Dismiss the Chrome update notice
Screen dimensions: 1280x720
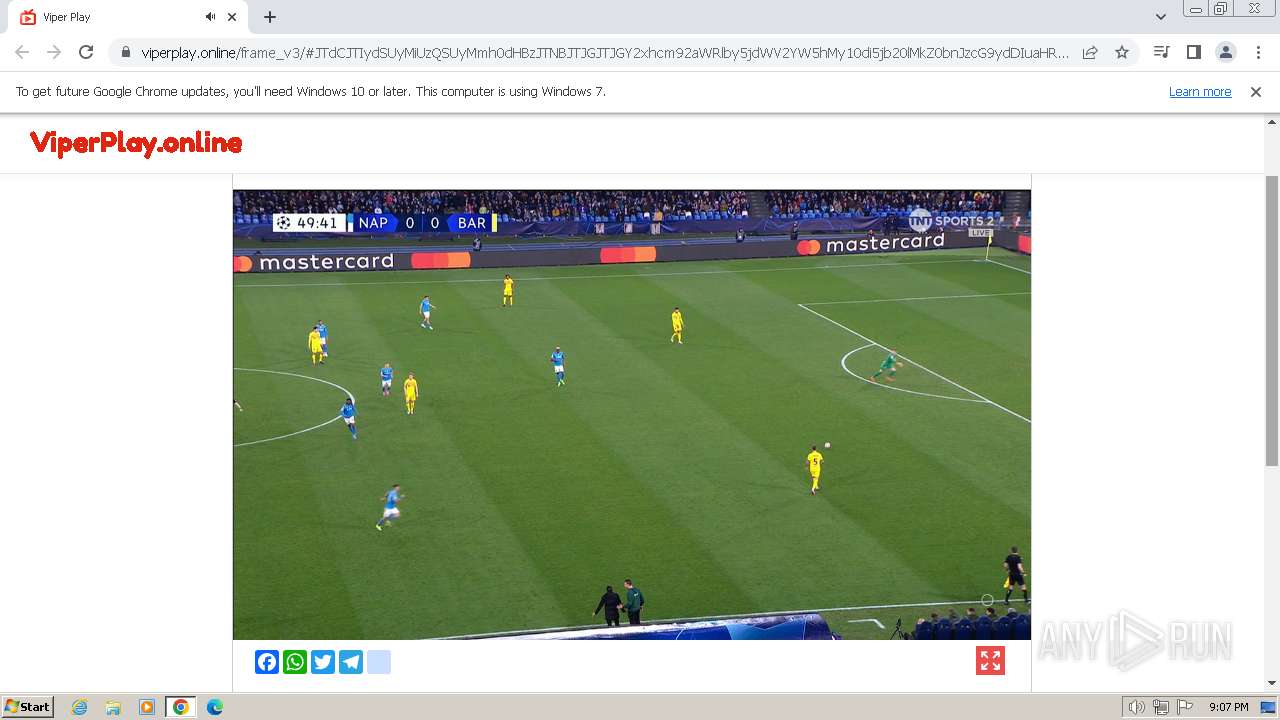coord(1256,91)
